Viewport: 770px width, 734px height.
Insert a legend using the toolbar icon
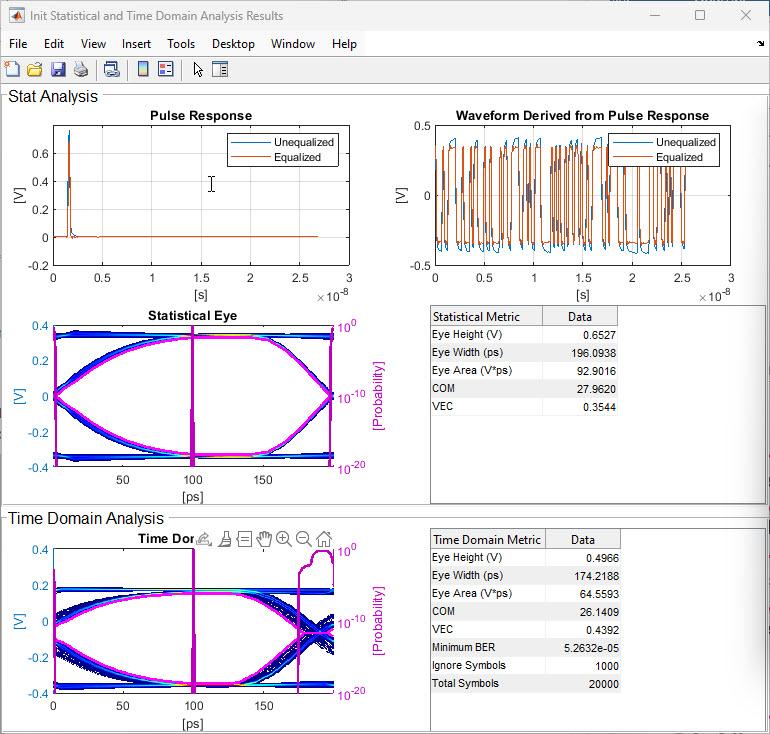tap(166, 69)
